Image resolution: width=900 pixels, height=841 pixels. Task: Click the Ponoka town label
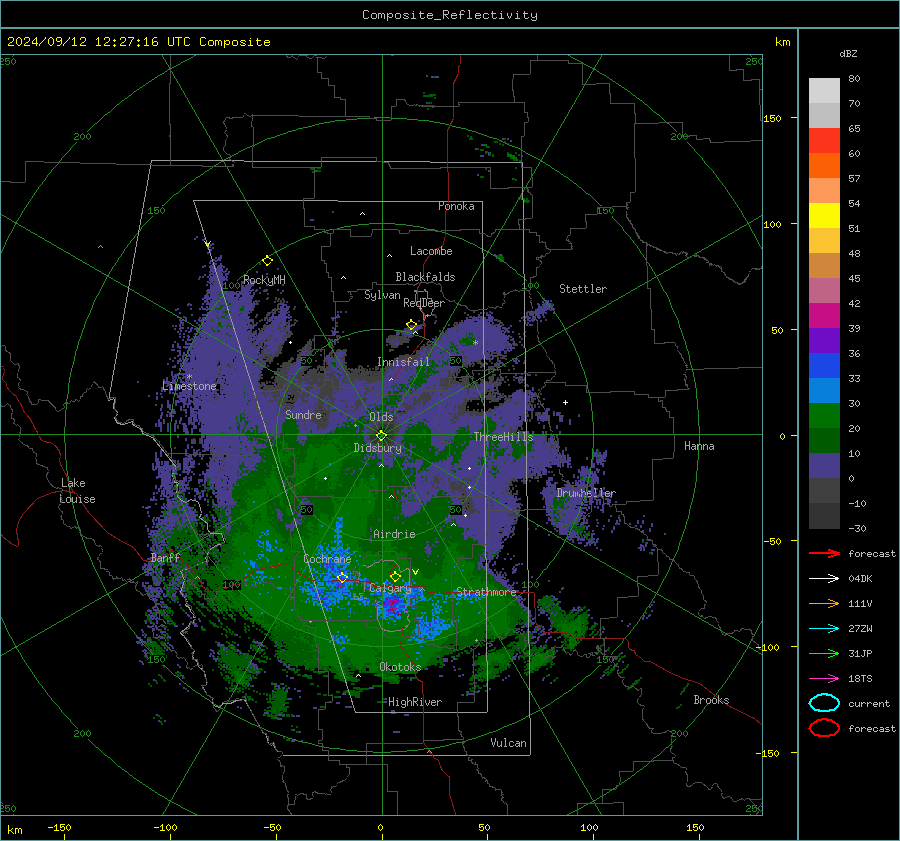[x=456, y=206]
